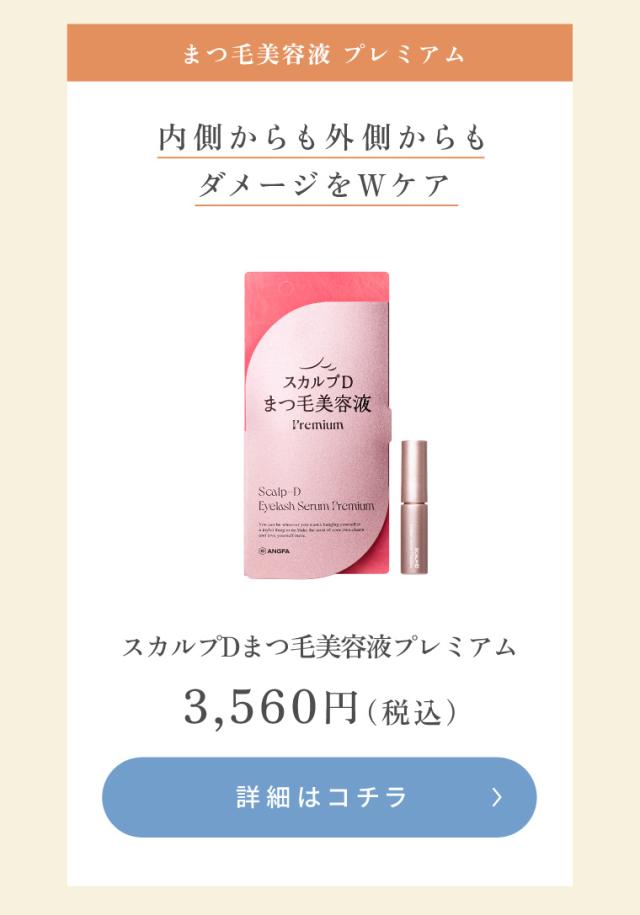Screen dimensions: 640x915
Task: Click the hanging hole at box top
Action: pos(286,289)
